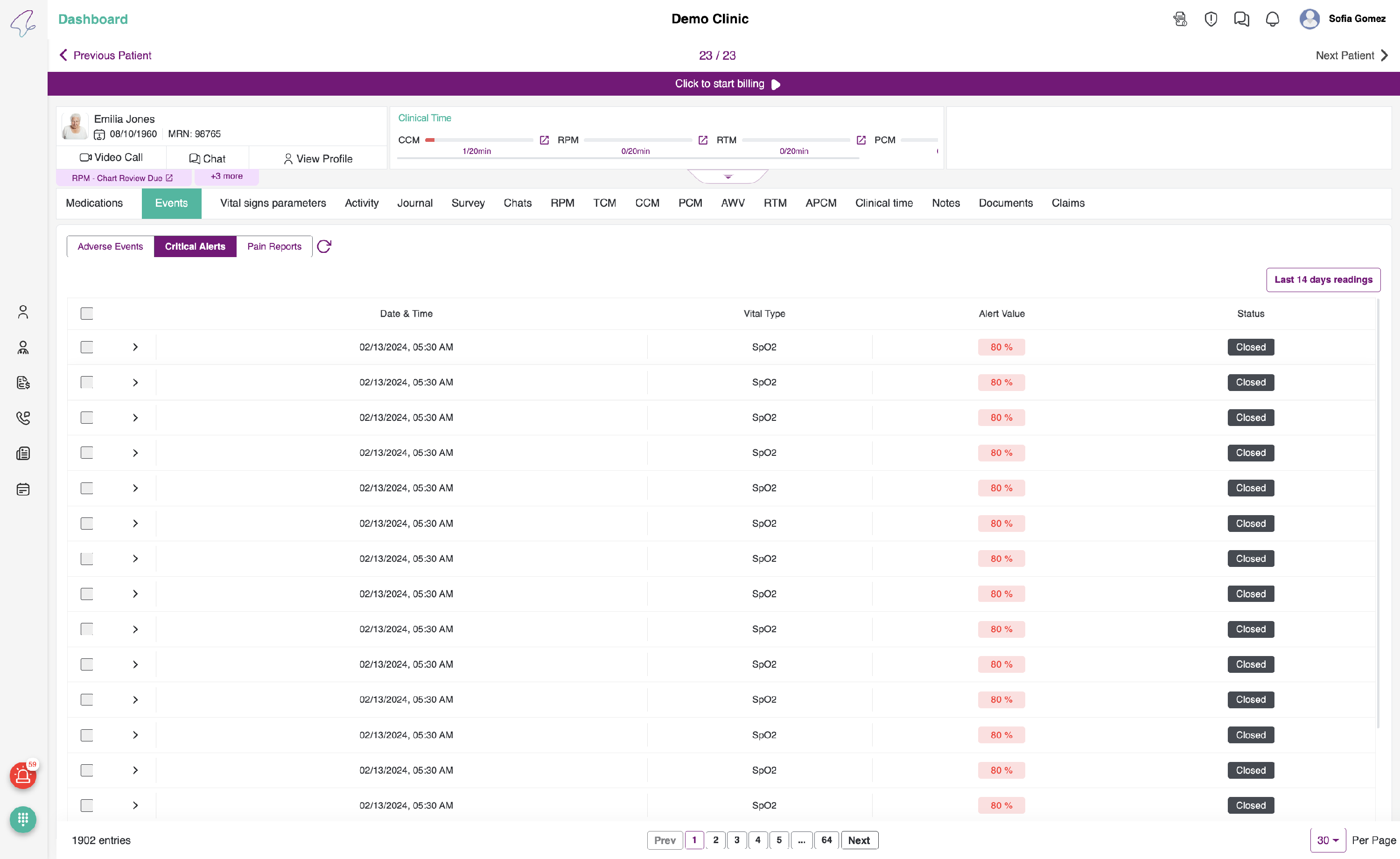This screenshot has height=859, width=1400.
Task: Click the refresh icon beside Pain Reports
Action: click(x=324, y=246)
